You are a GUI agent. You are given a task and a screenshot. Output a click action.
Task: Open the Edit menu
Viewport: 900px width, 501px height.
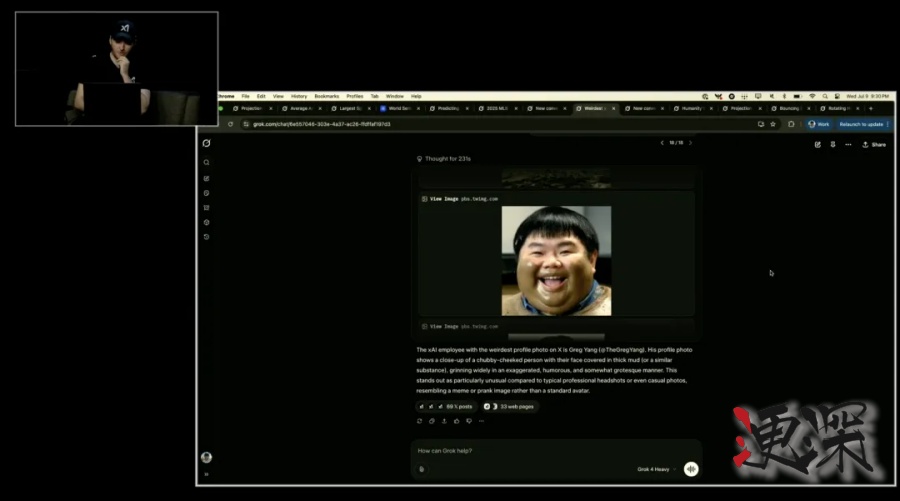point(261,96)
